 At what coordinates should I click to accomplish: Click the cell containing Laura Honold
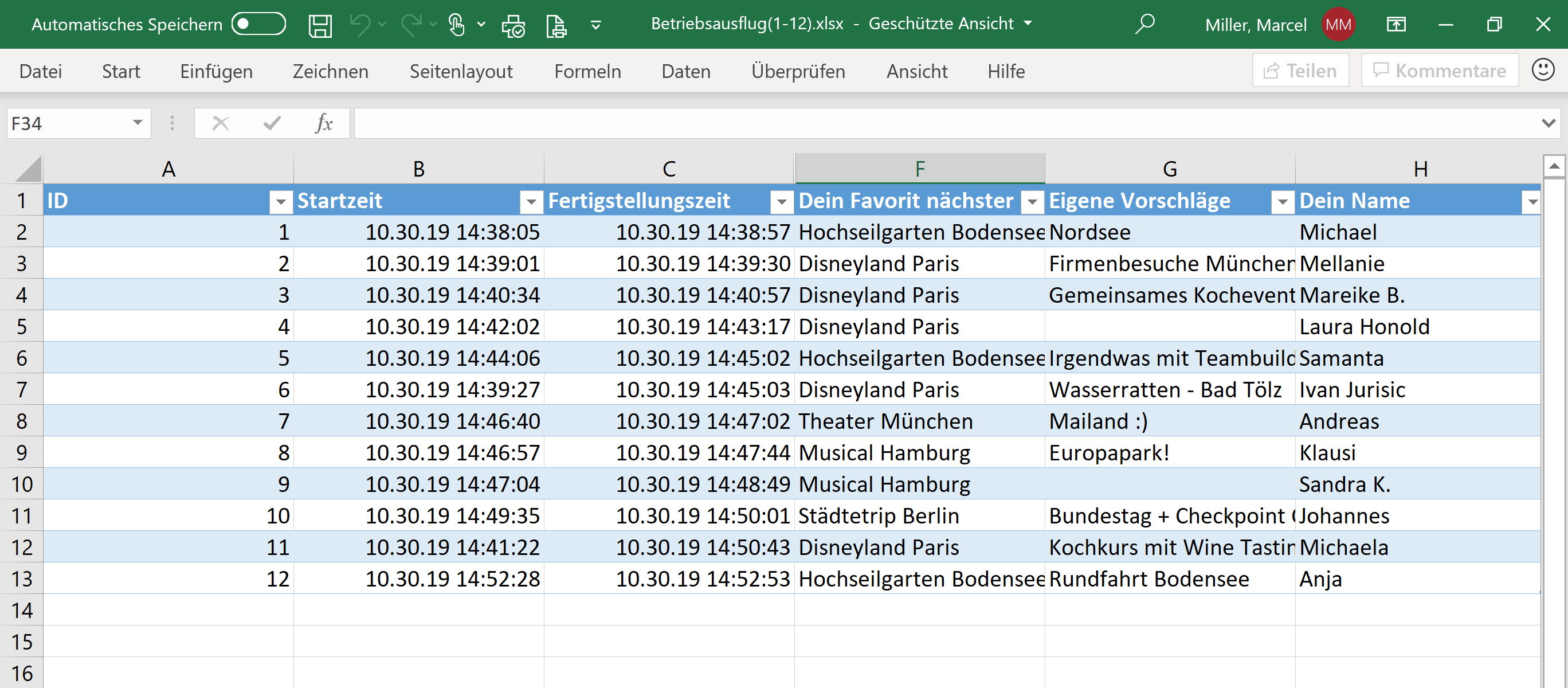[1418, 327]
